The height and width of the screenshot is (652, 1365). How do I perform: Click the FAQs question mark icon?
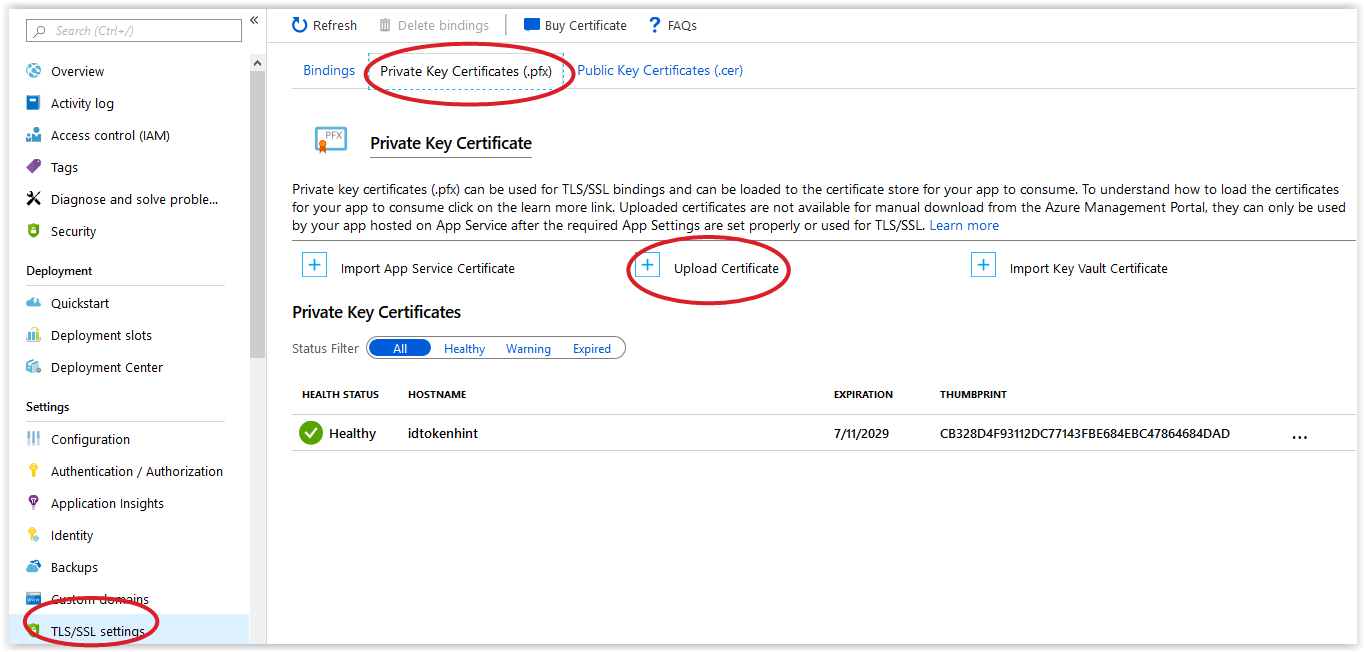tap(655, 25)
